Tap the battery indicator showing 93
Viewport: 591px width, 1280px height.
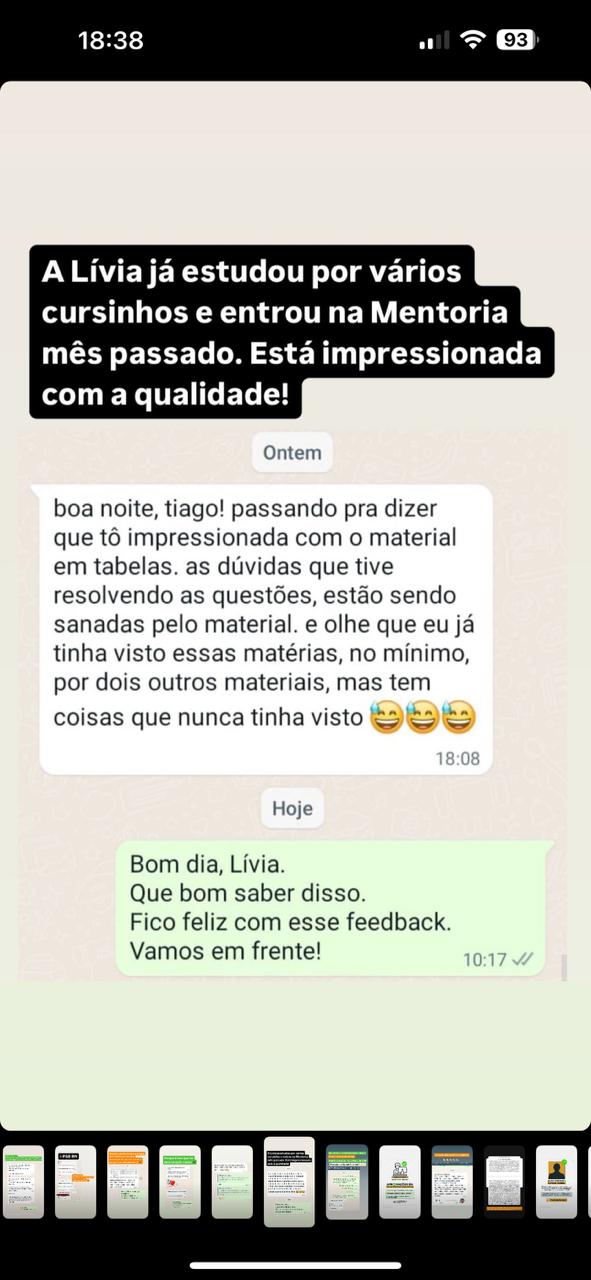click(517, 40)
